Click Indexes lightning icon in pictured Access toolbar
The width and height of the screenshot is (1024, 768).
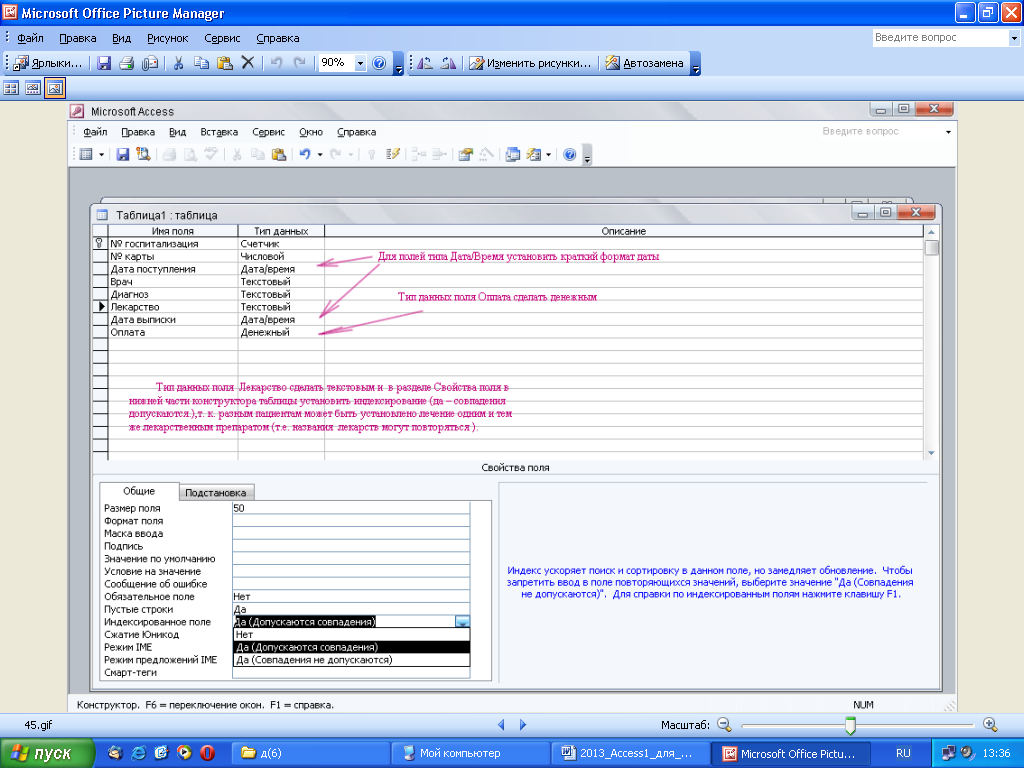click(392, 155)
